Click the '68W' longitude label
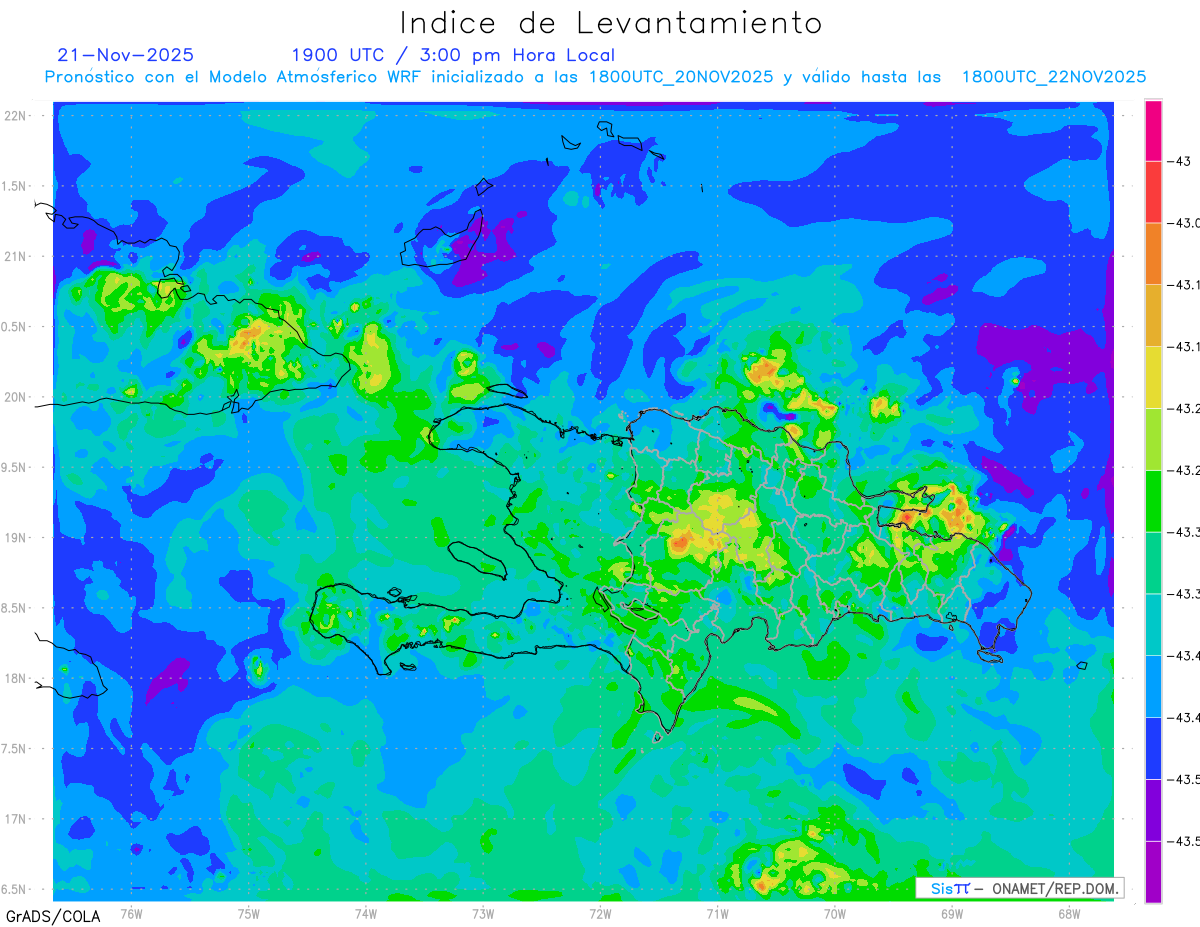The height and width of the screenshot is (927, 1200). click(x=1069, y=913)
